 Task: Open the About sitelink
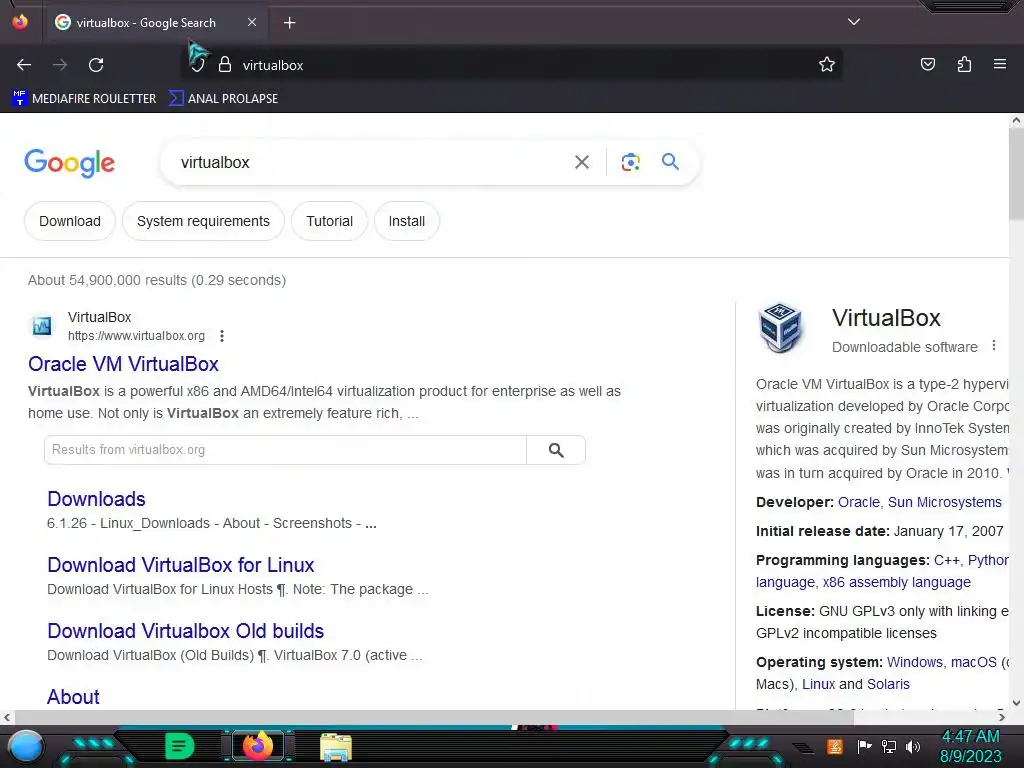(x=73, y=697)
